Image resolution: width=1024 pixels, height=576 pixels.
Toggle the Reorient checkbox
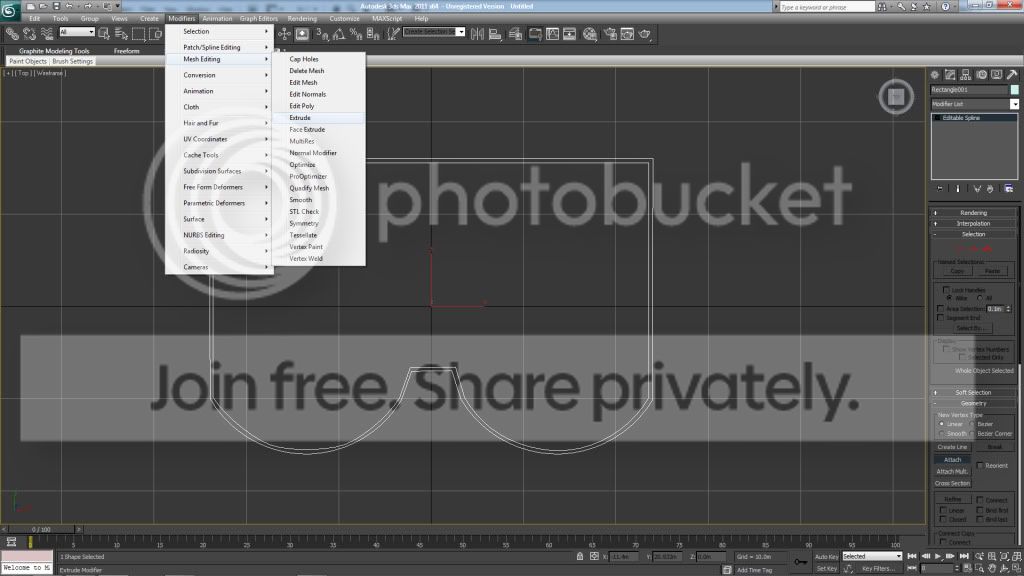pos(980,466)
